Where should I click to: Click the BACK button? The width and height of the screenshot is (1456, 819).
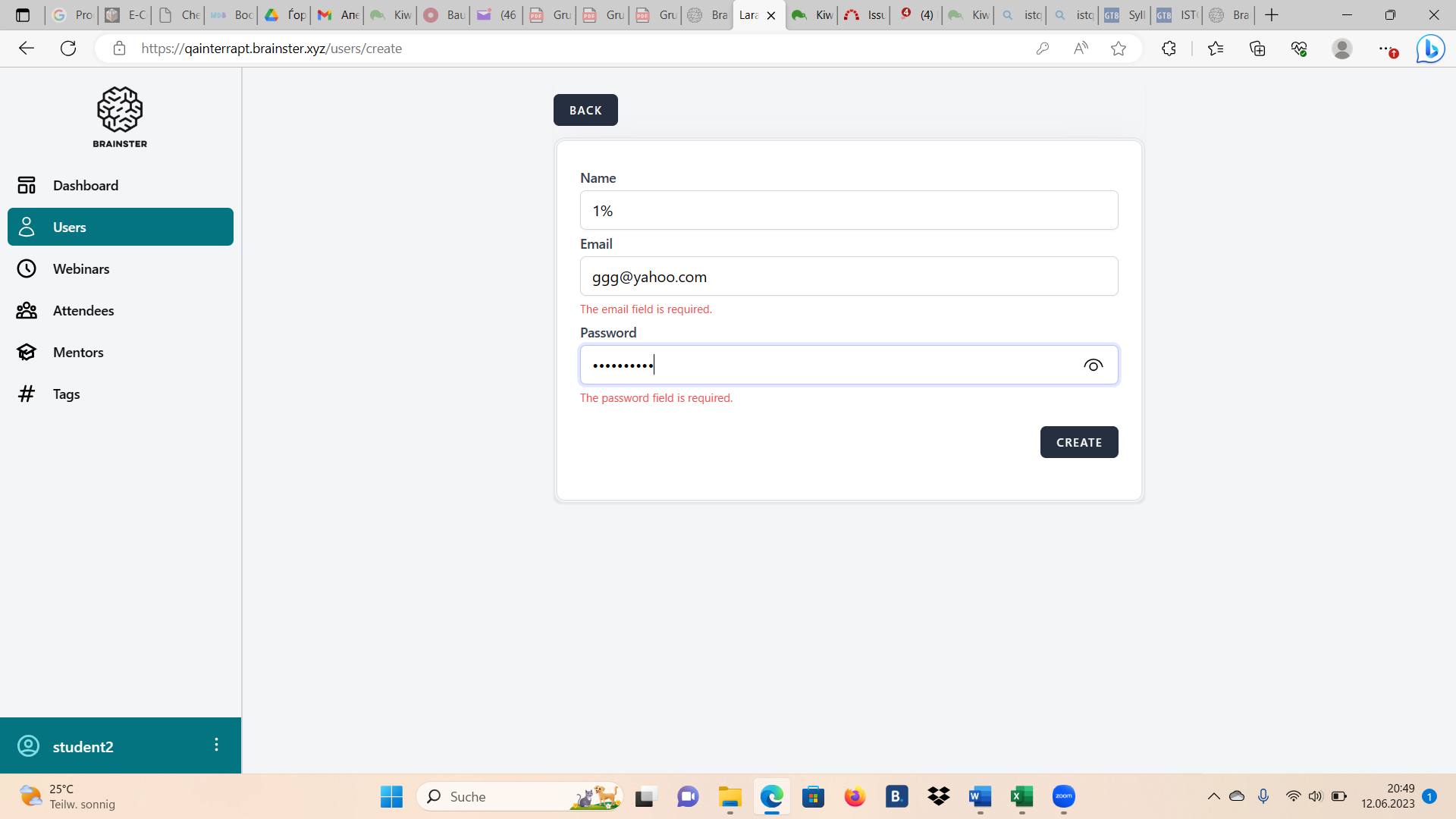click(x=585, y=110)
